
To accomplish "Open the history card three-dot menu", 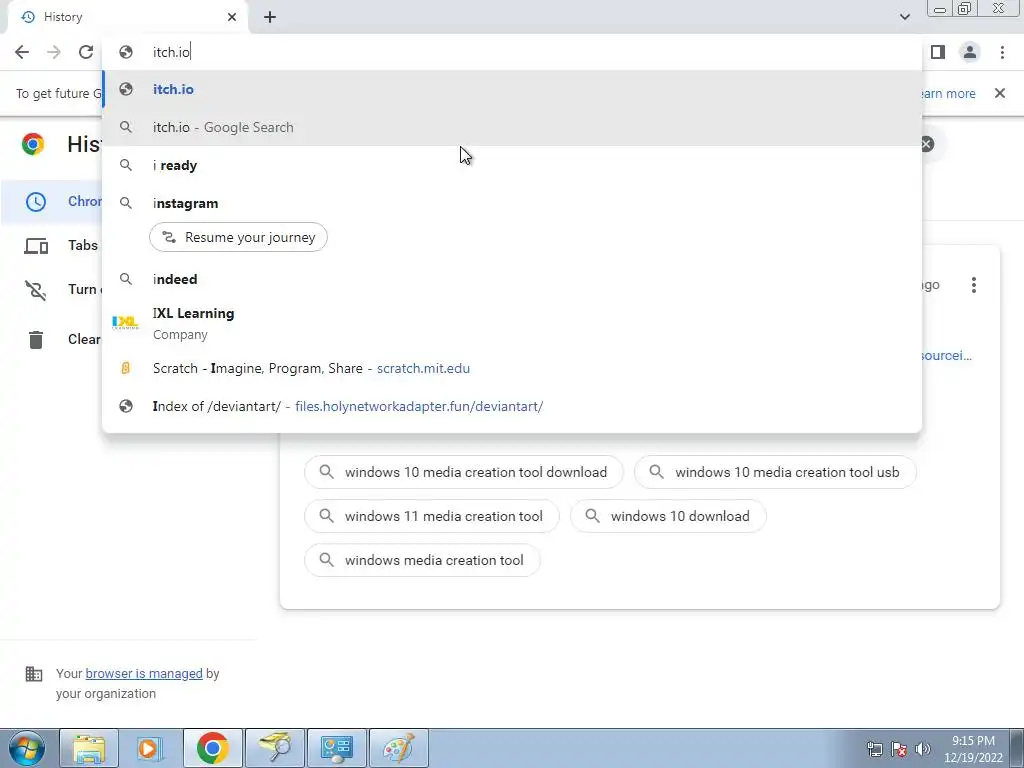I will click(974, 285).
